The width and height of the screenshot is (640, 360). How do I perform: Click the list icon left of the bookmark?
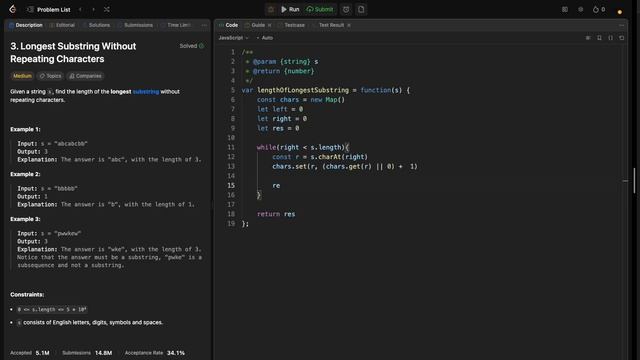588,38
